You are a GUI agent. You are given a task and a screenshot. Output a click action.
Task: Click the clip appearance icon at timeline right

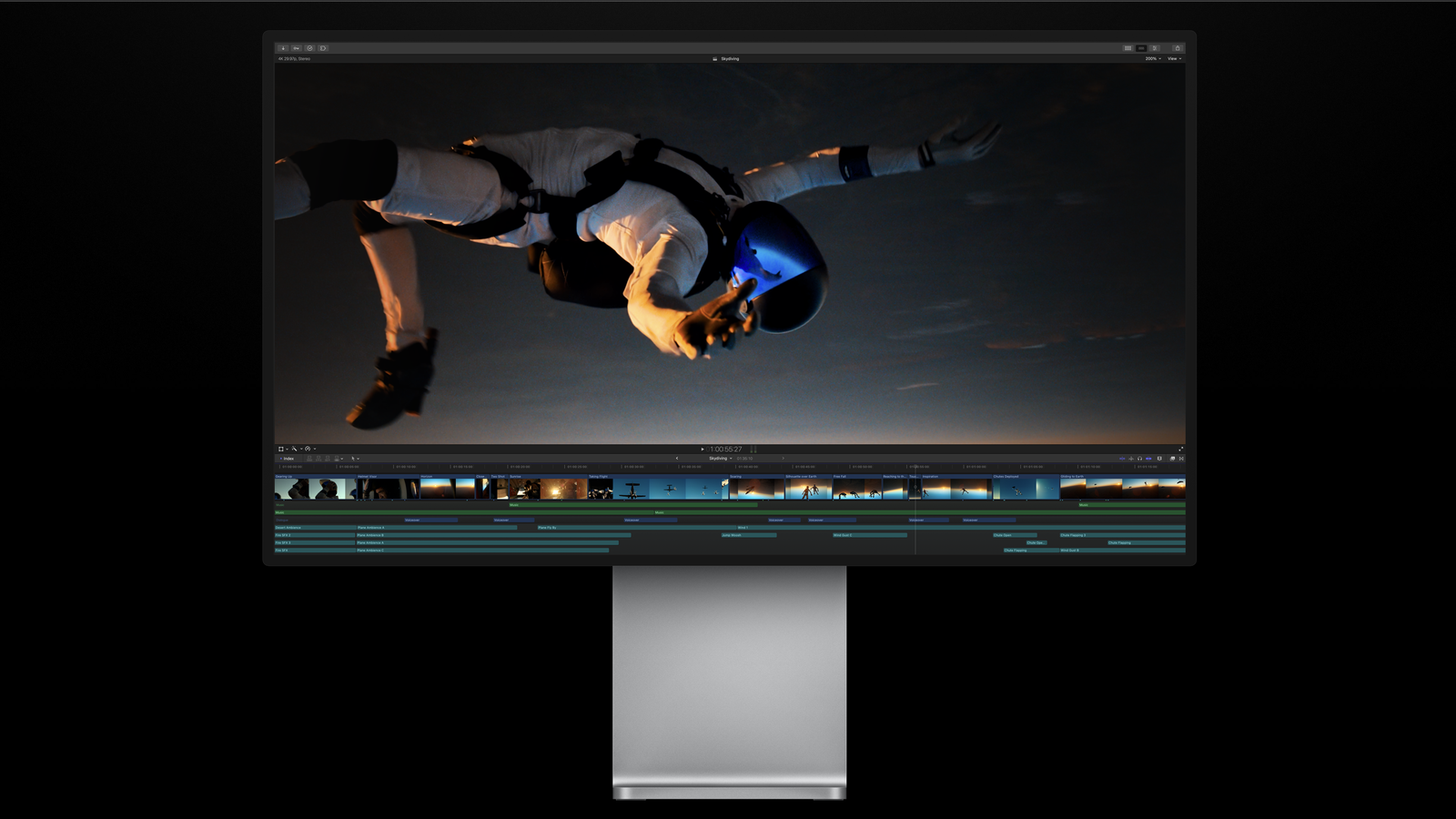point(1173,459)
